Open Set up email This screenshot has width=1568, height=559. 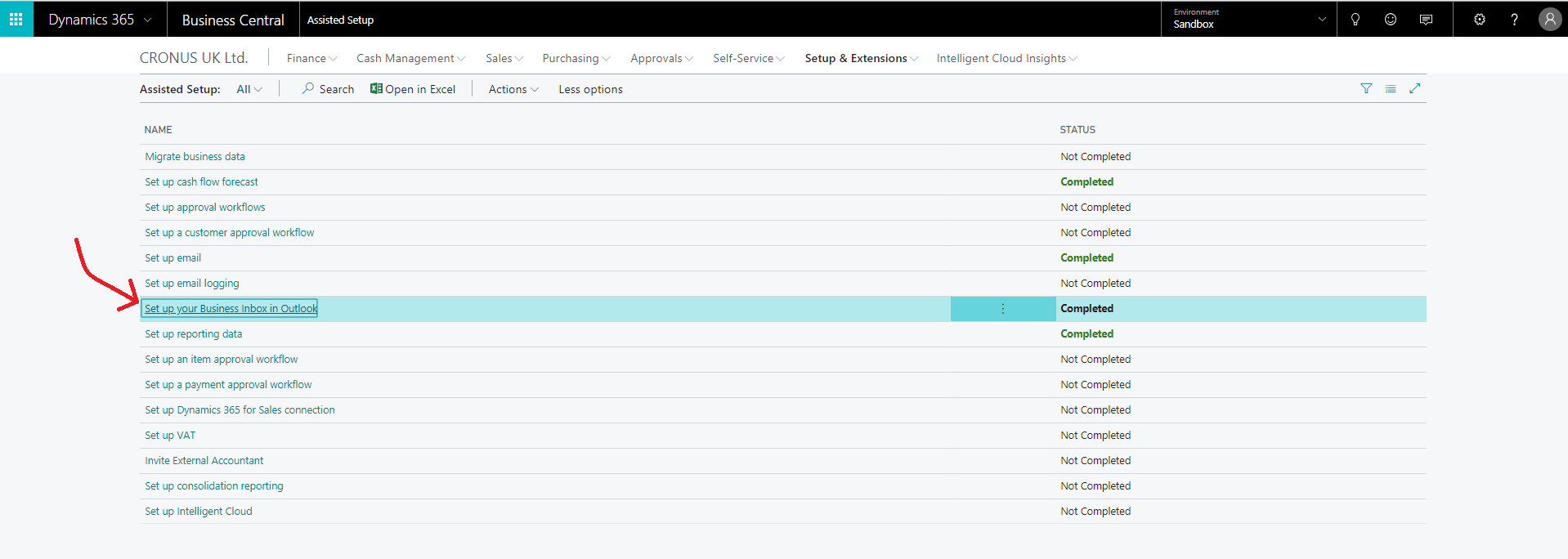[172, 258]
